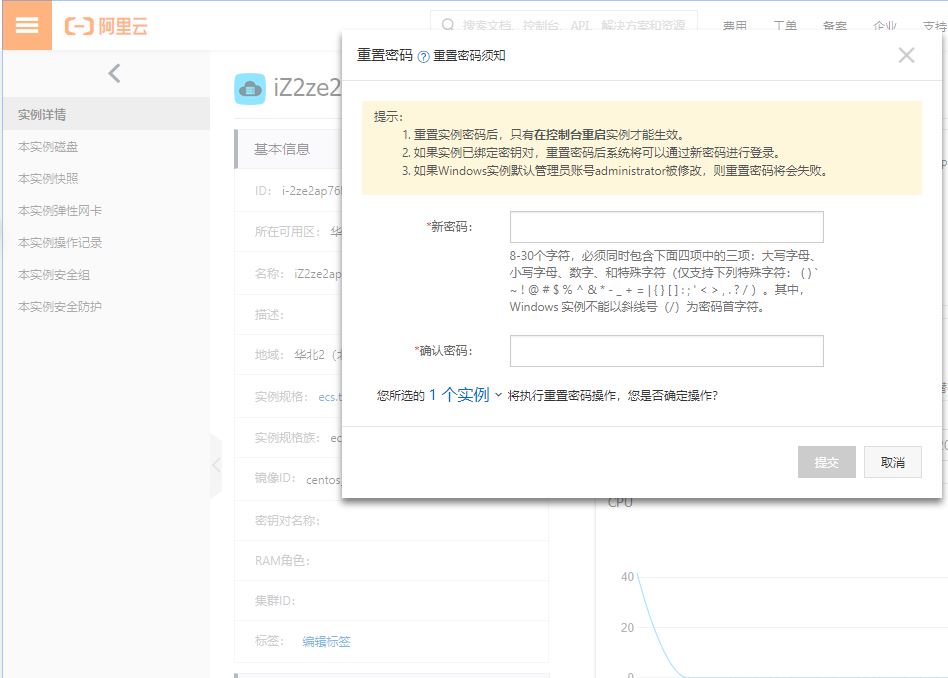Close the reset password dialog
Viewport: 948px width, 678px height.
[906, 55]
